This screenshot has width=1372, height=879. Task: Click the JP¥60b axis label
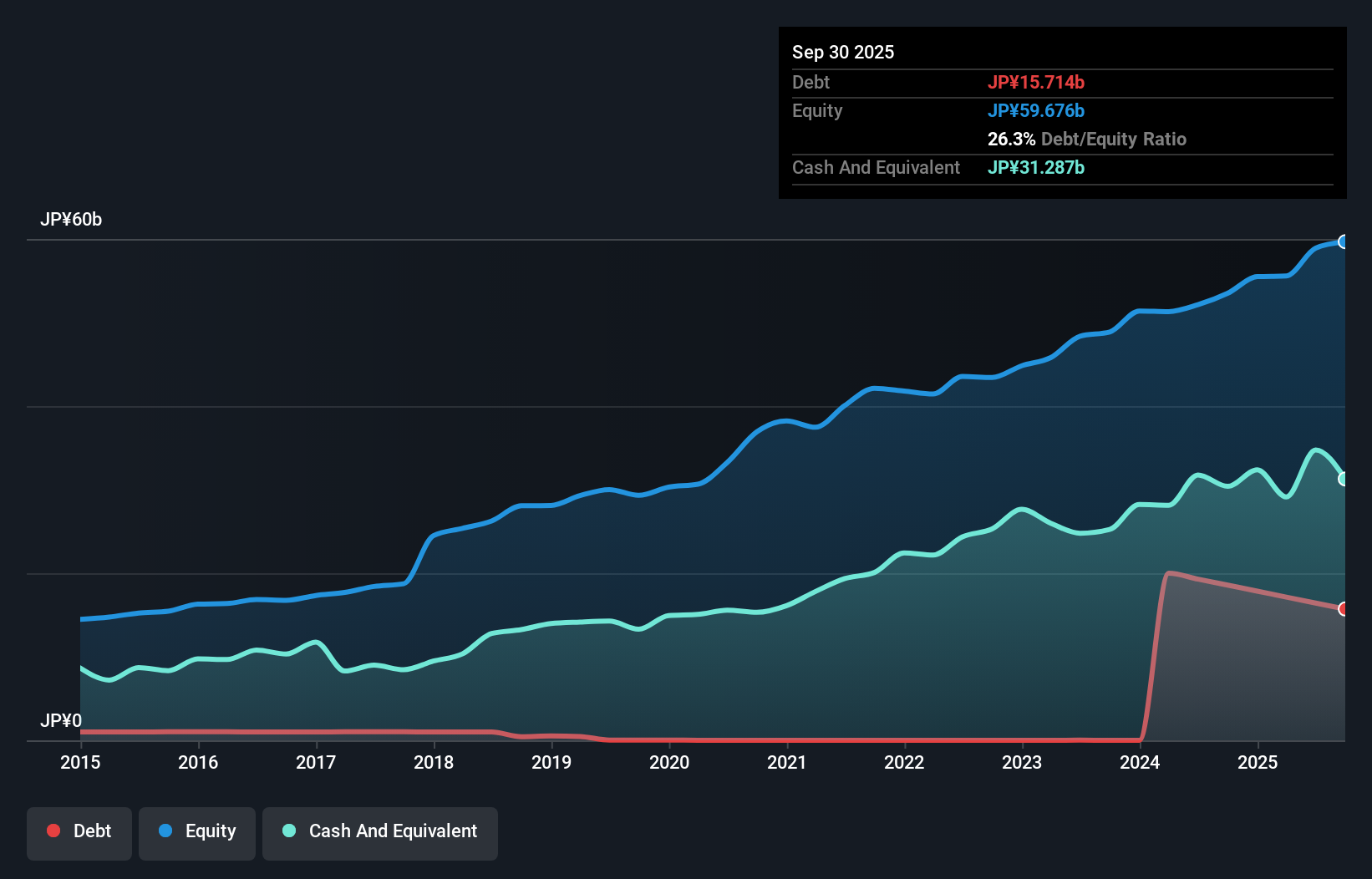[72, 221]
